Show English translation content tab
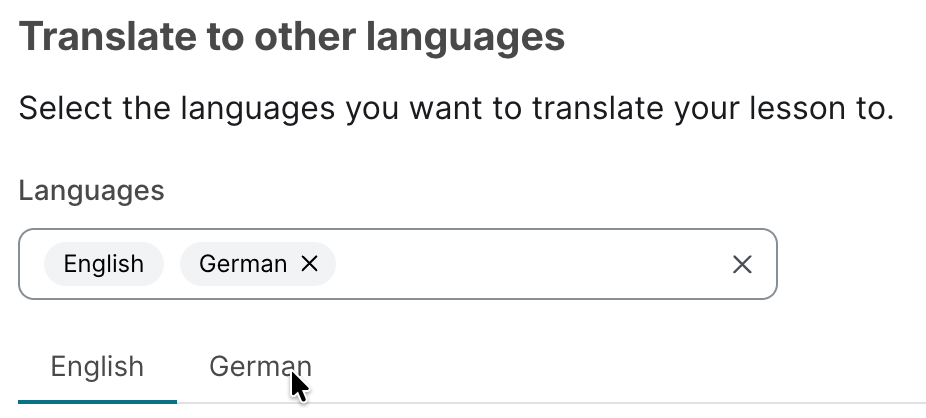926x418 pixels. click(x=97, y=367)
